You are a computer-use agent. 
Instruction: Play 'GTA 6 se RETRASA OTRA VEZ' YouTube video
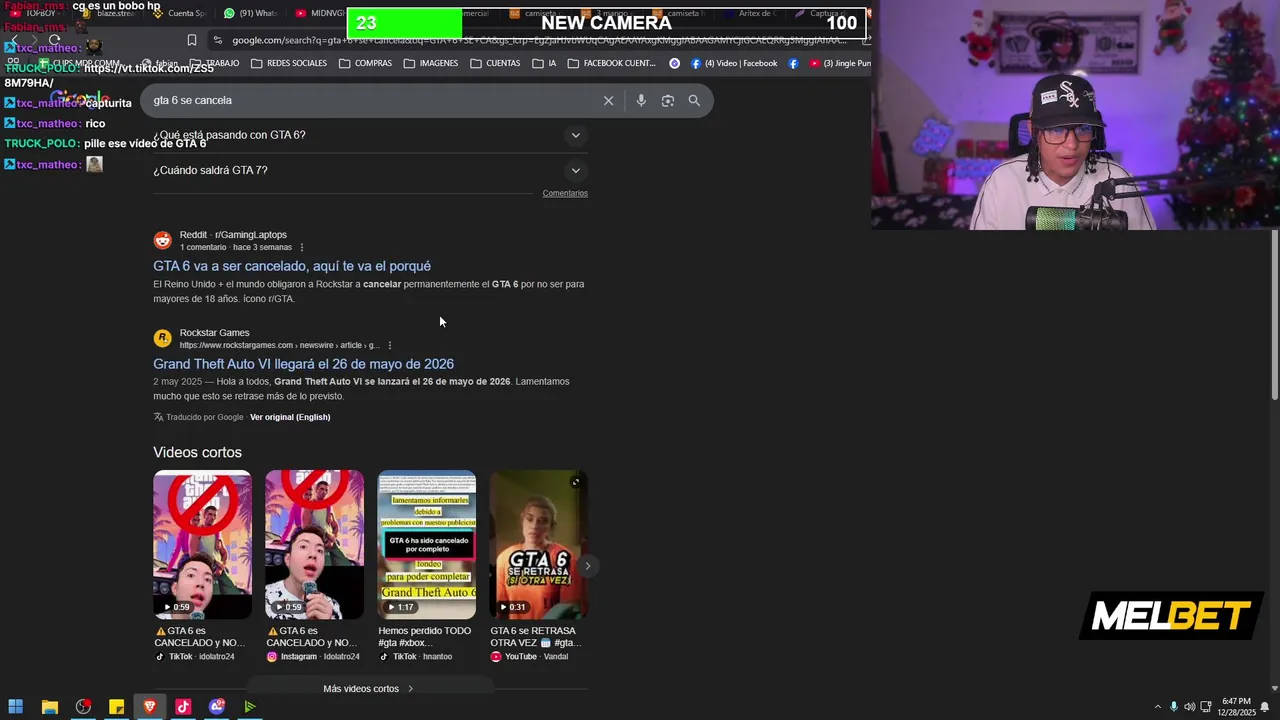pos(538,545)
